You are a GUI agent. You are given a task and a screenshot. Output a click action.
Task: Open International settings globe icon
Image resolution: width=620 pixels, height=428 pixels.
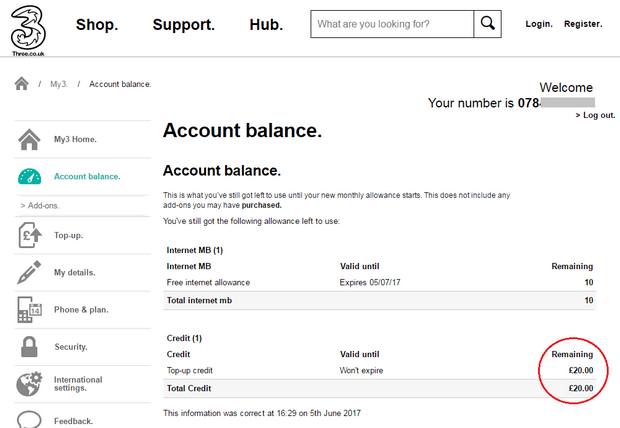tap(29, 384)
